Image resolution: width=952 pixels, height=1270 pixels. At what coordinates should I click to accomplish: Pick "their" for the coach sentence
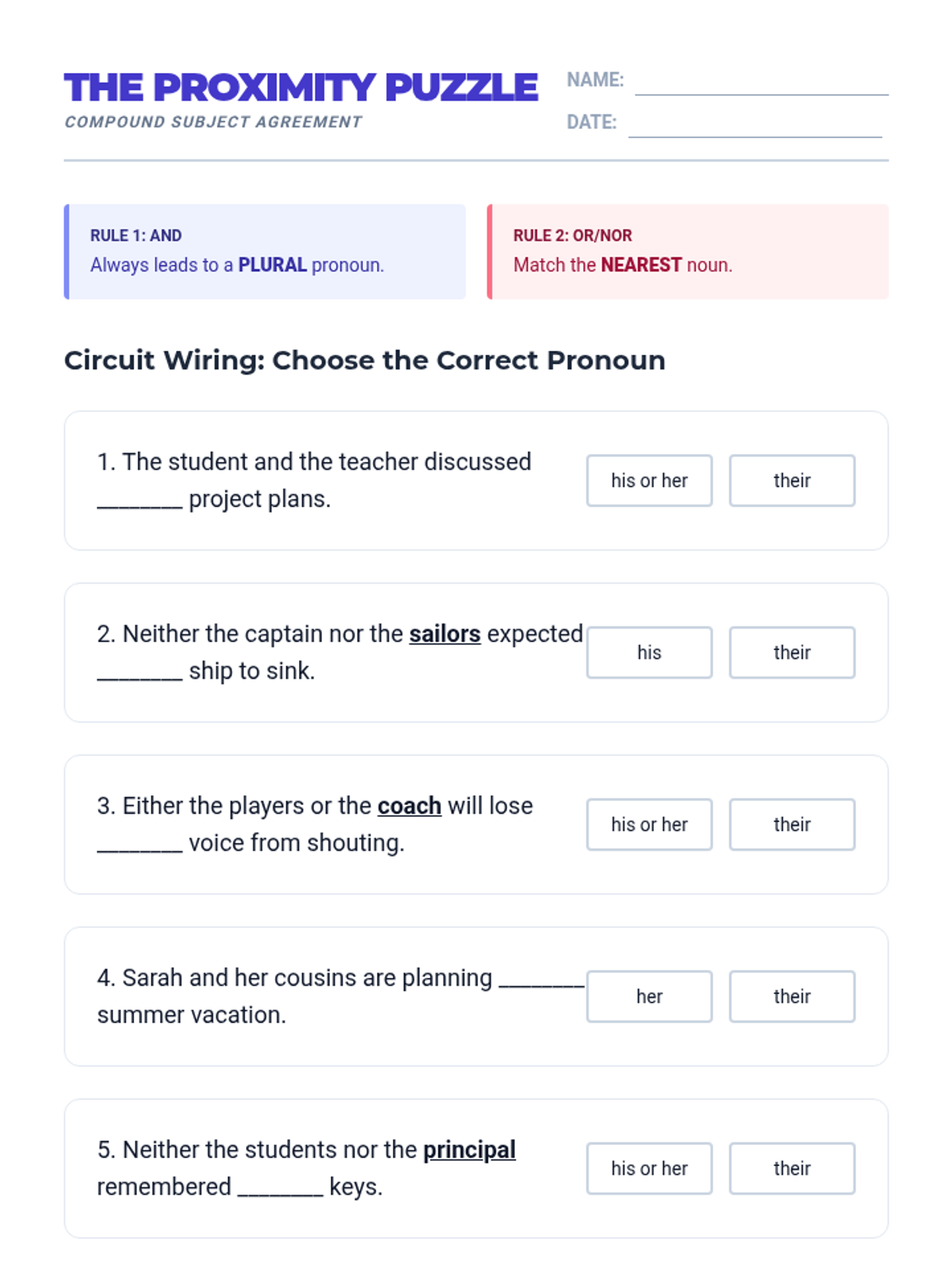tap(792, 825)
